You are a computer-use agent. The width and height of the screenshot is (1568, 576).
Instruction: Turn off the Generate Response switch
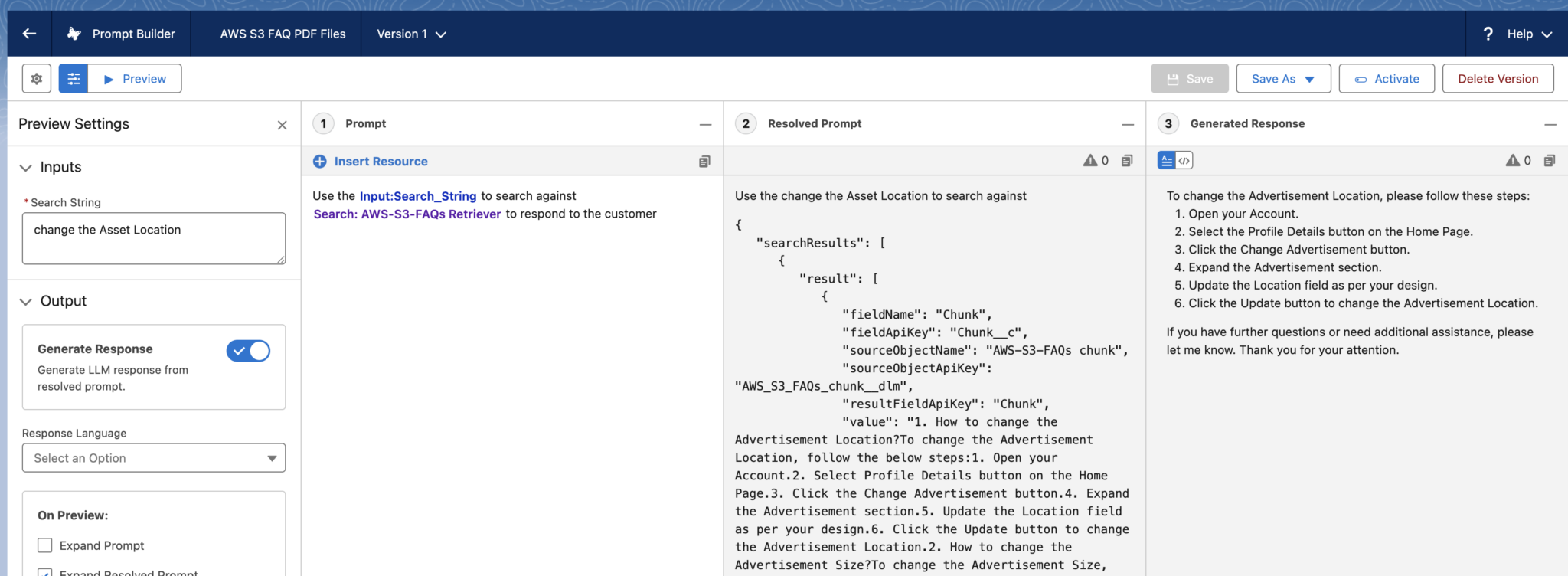point(248,351)
